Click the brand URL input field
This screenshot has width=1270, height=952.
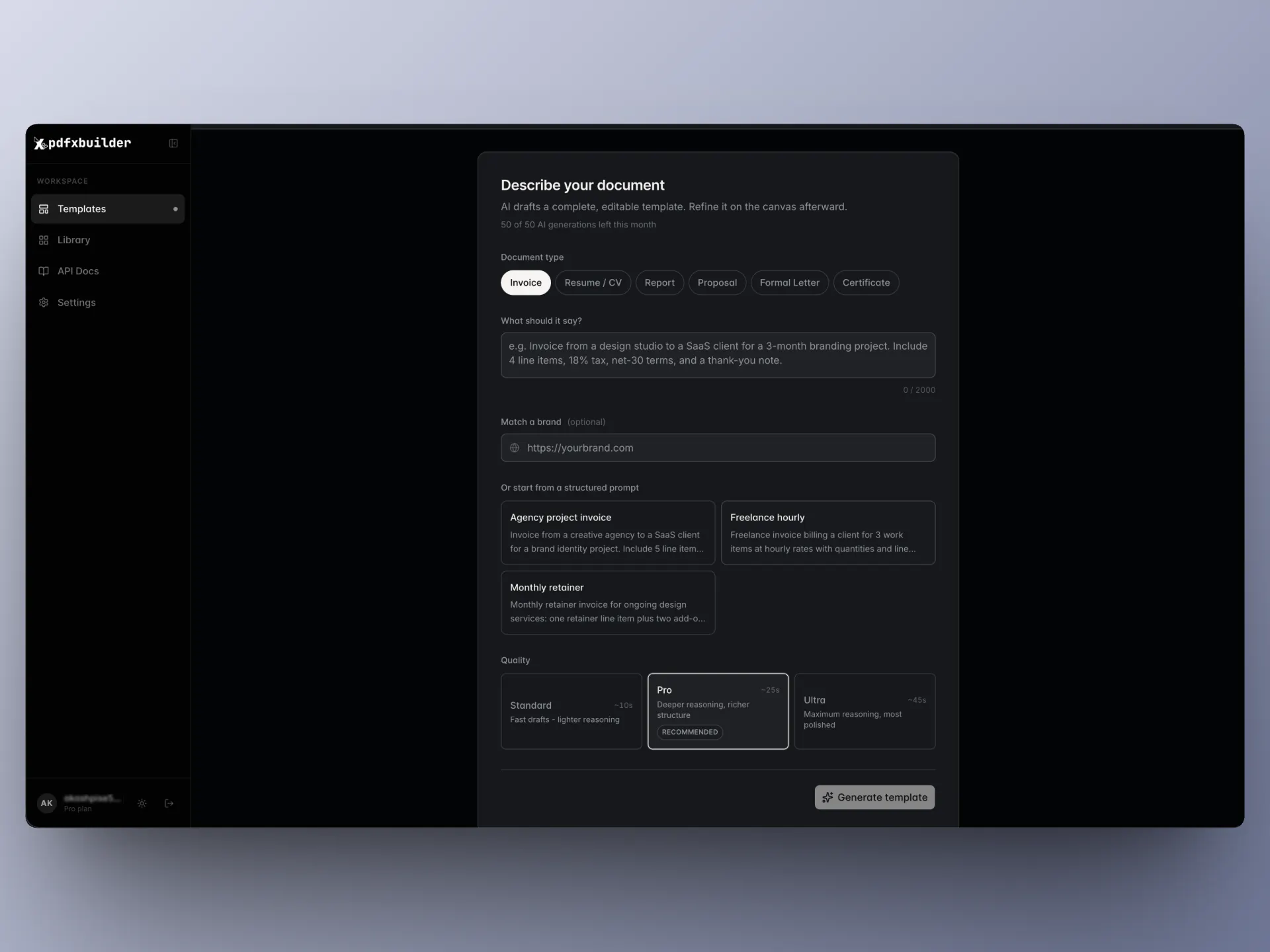click(x=718, y=448)
